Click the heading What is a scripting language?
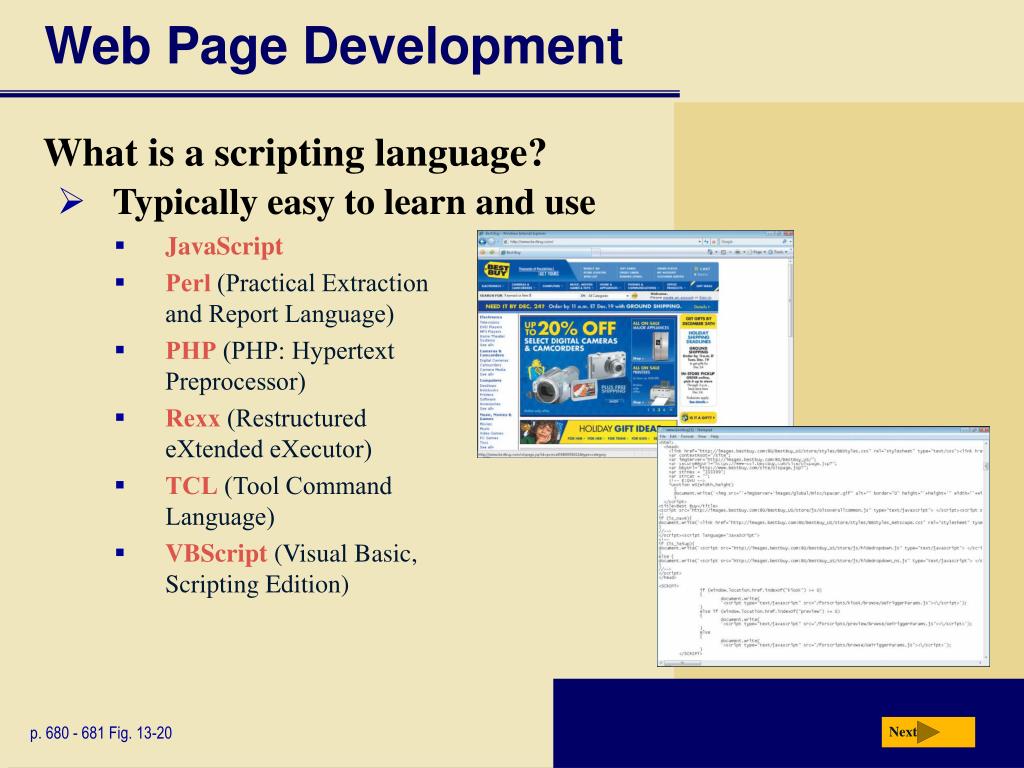This screenshot has height=768, width=1024. 295,153
